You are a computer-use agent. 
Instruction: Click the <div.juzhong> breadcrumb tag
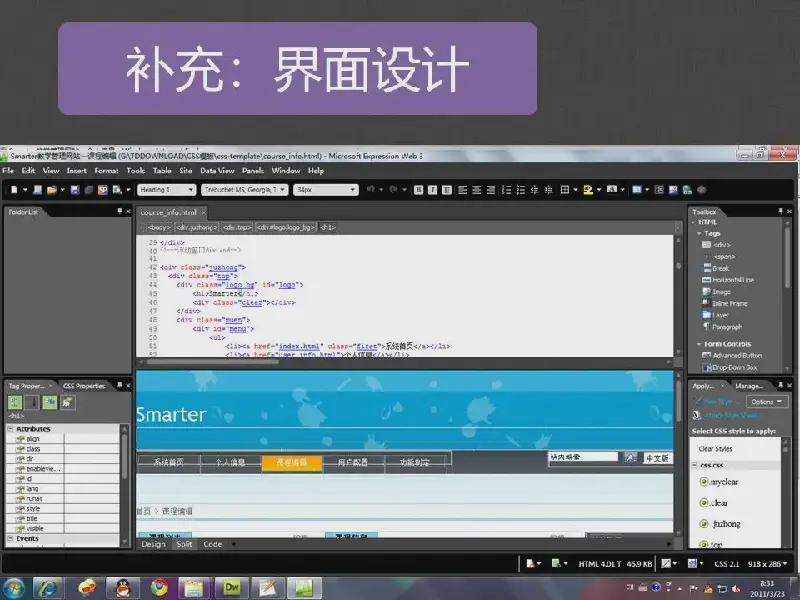(197, 228)
